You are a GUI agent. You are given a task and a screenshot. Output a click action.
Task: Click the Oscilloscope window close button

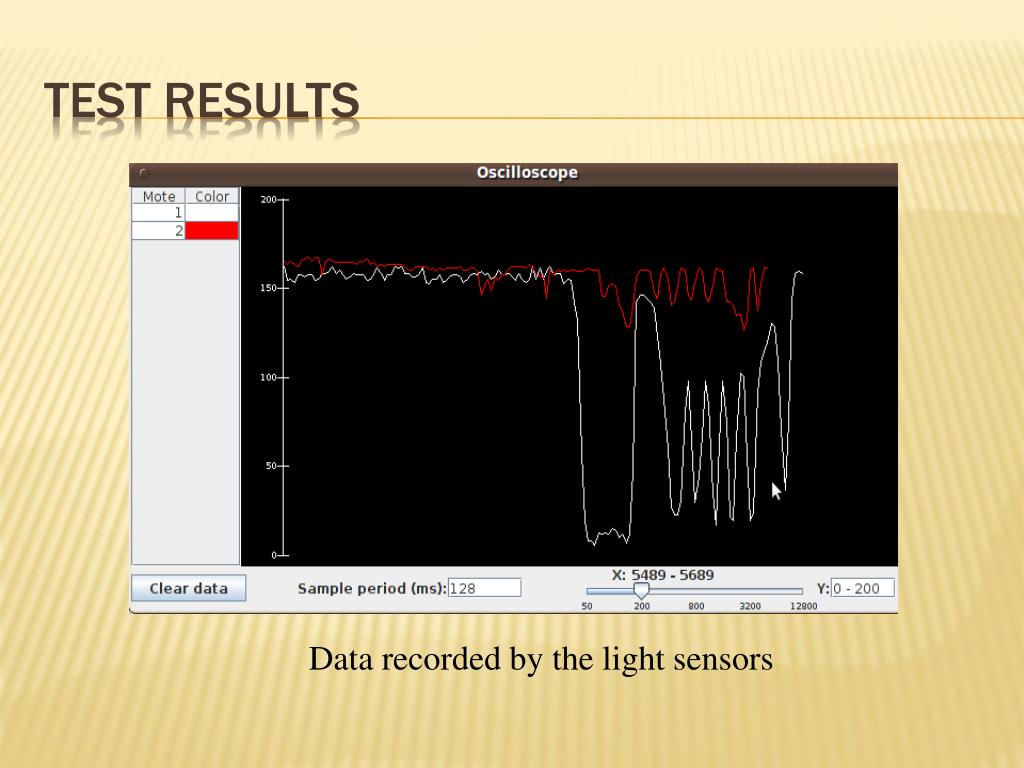coord(144,173)
